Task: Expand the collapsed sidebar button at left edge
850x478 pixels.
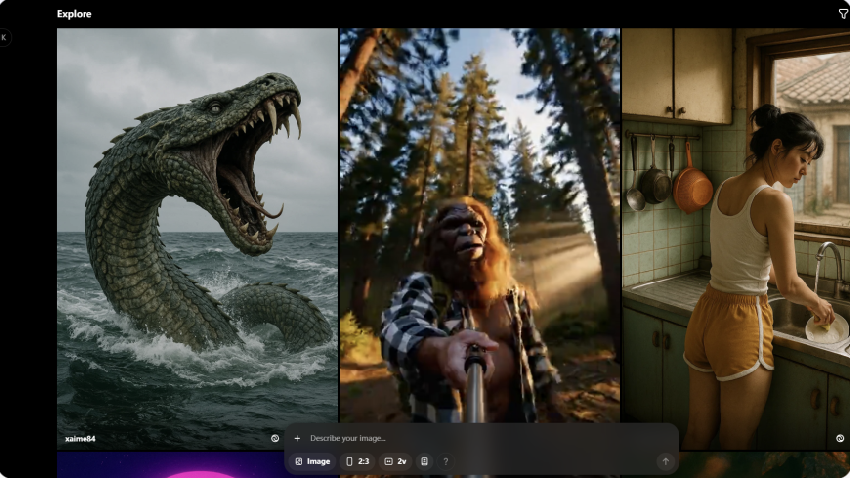Action: click(x=4, y=38)
